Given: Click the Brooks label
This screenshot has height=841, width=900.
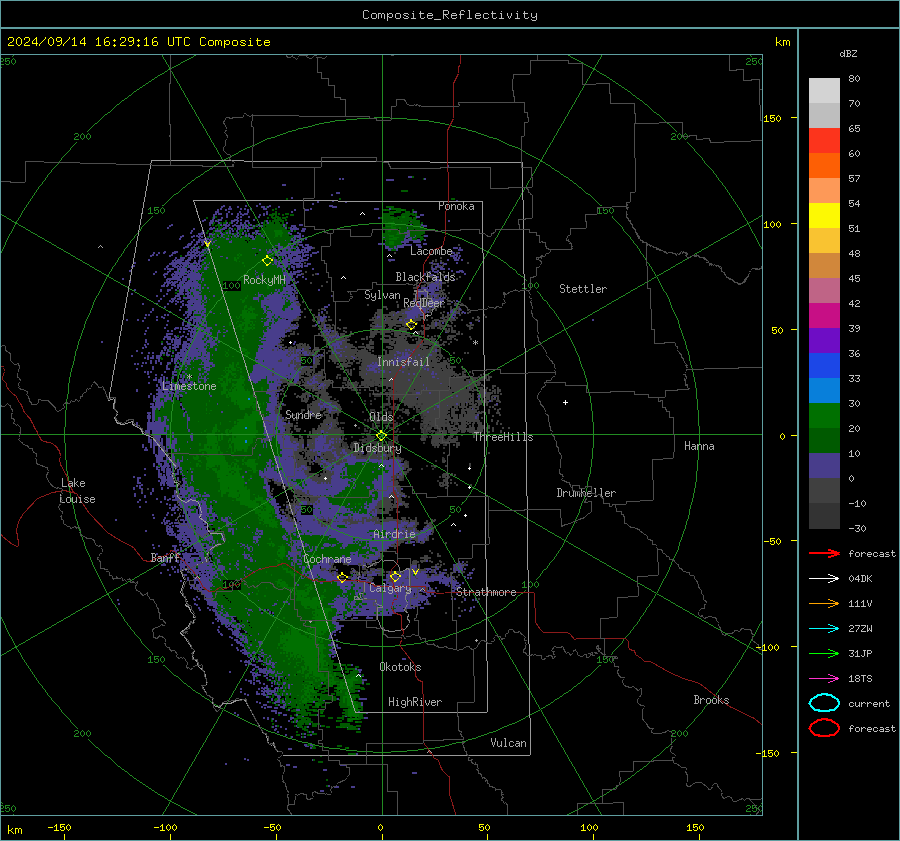Looking at the screenshot, I should point(711,700).
